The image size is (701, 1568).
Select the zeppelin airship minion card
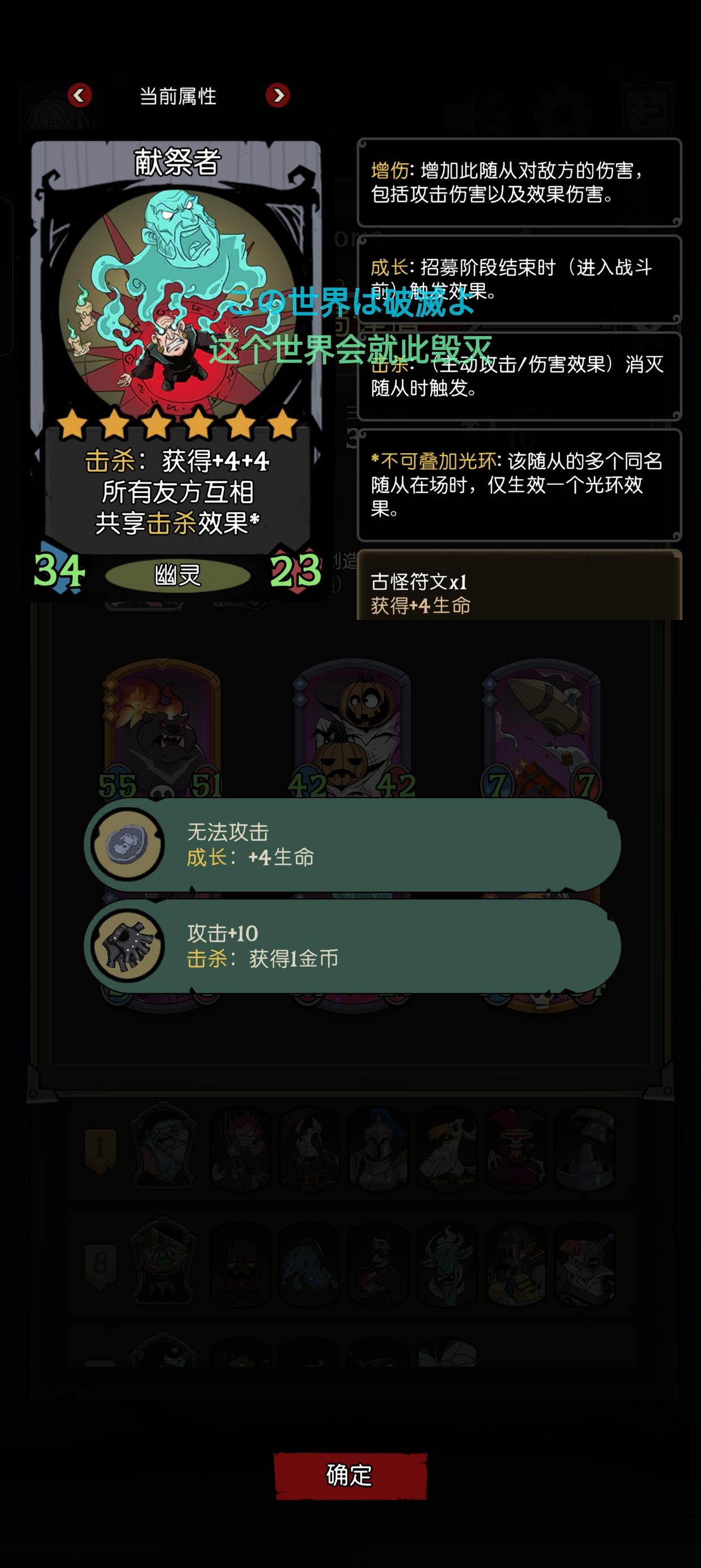click(542, 730)
